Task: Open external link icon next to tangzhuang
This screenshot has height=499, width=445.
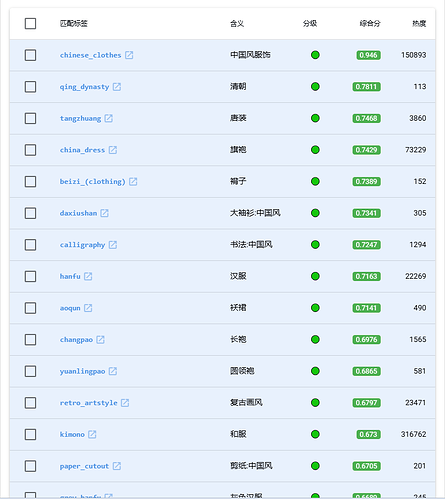Action: (108, 118)
